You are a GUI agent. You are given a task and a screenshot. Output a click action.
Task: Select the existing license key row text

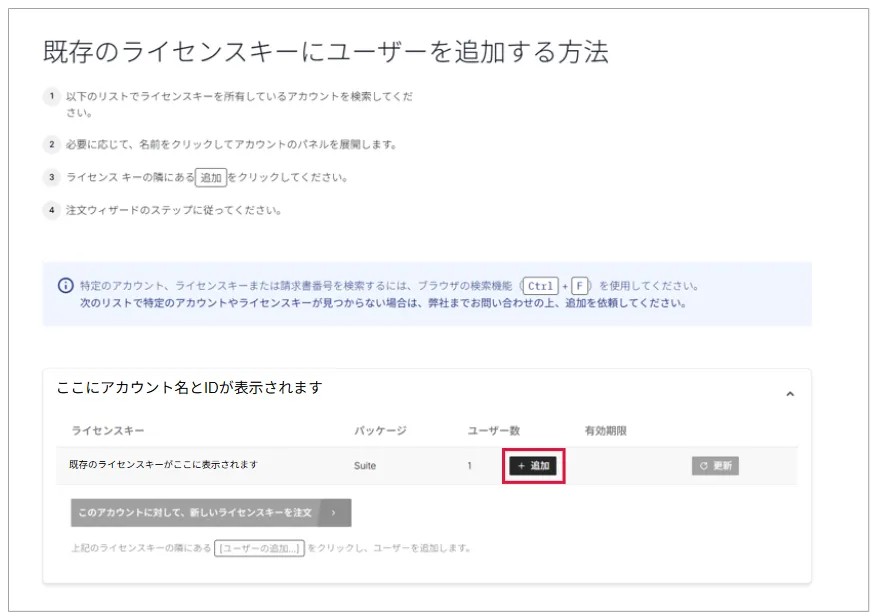[163, 465]
